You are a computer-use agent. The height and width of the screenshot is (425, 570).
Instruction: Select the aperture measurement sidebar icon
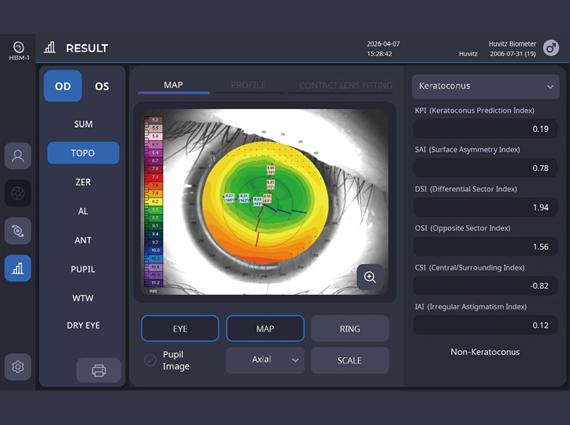coord(18,193)
